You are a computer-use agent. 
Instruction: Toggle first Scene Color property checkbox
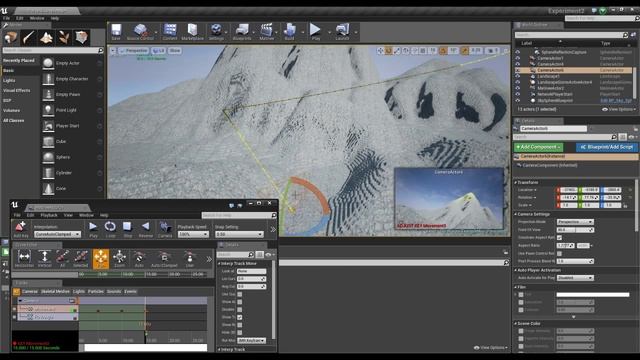click(521, 331)
